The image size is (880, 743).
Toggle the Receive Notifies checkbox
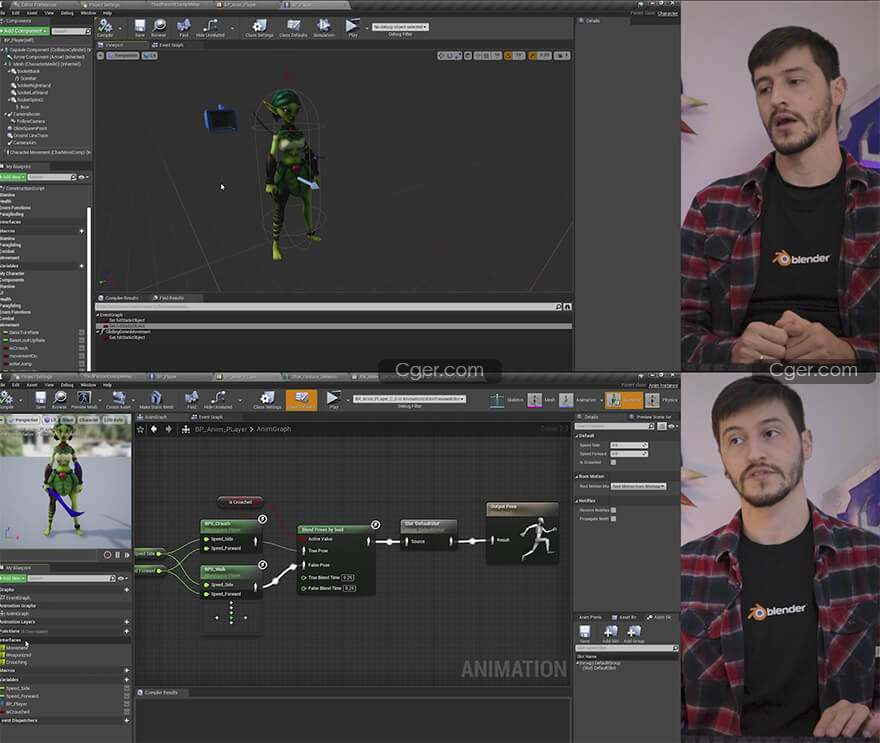pyautogui.click(x=613, y=510)
